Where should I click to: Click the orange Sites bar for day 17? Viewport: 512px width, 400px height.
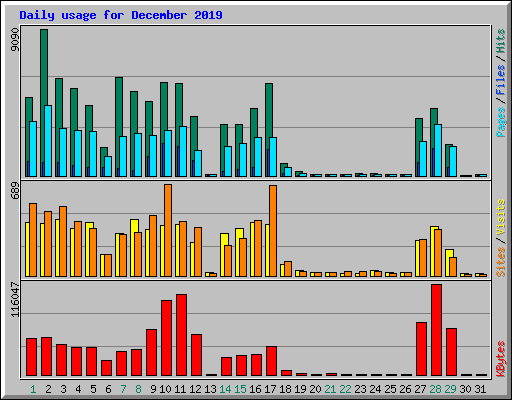tap(273, 231)
